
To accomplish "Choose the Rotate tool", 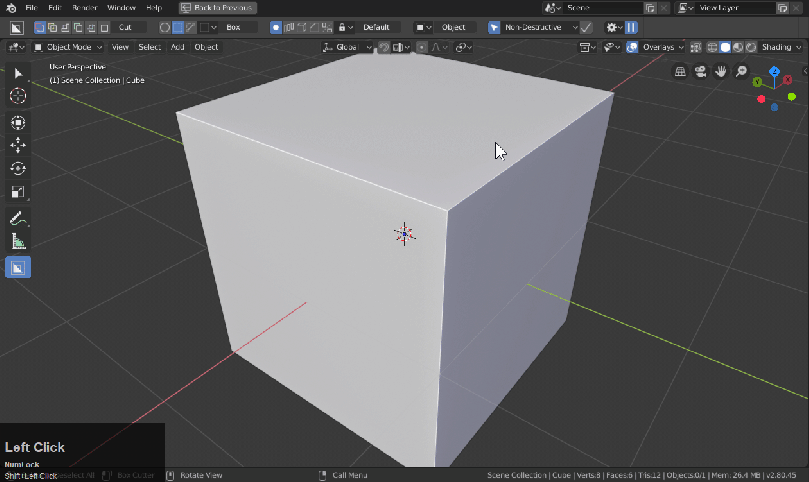I will point(18,169).
